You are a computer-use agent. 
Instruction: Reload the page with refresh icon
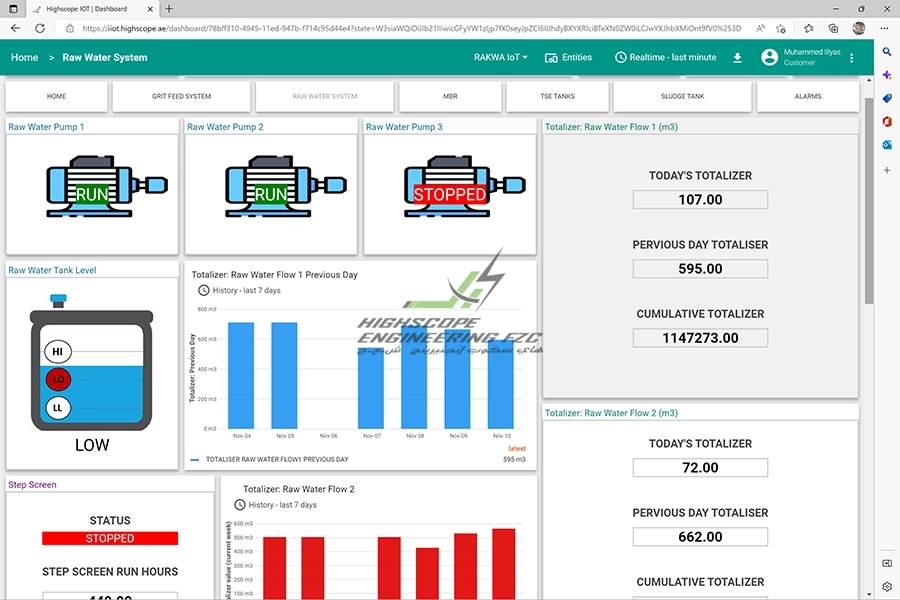point(40,28)
